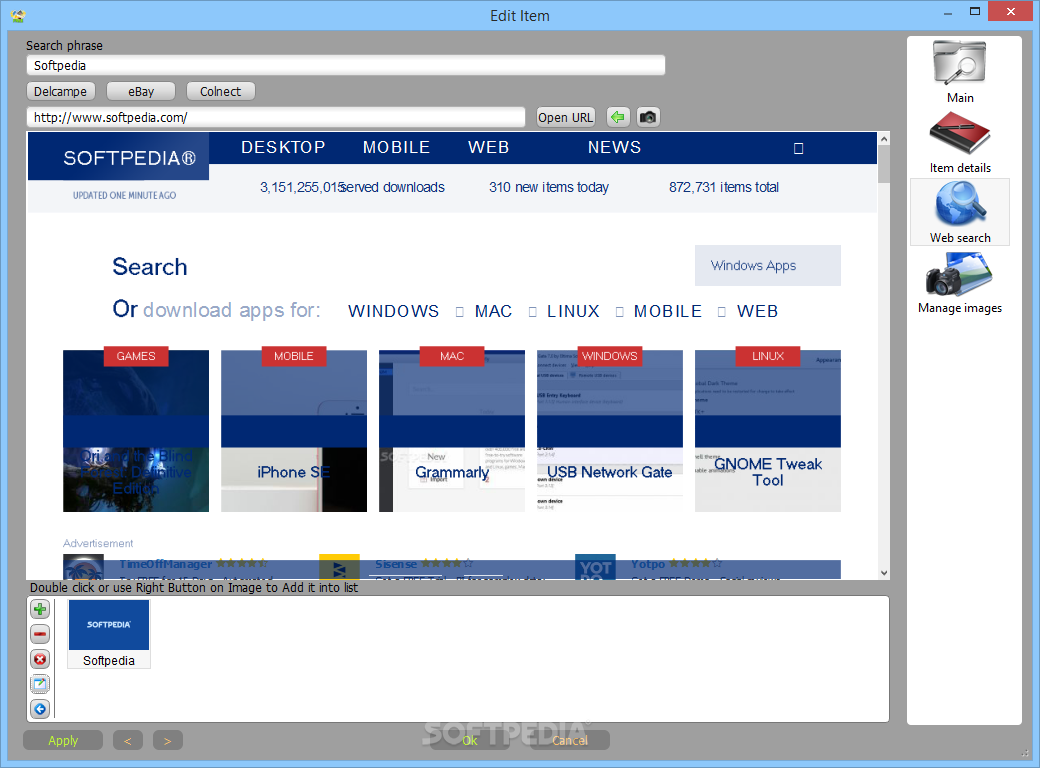Click the WEB download apps link
The height and width of the screenshot is (768, 1040).
click(x=757, y=311)
